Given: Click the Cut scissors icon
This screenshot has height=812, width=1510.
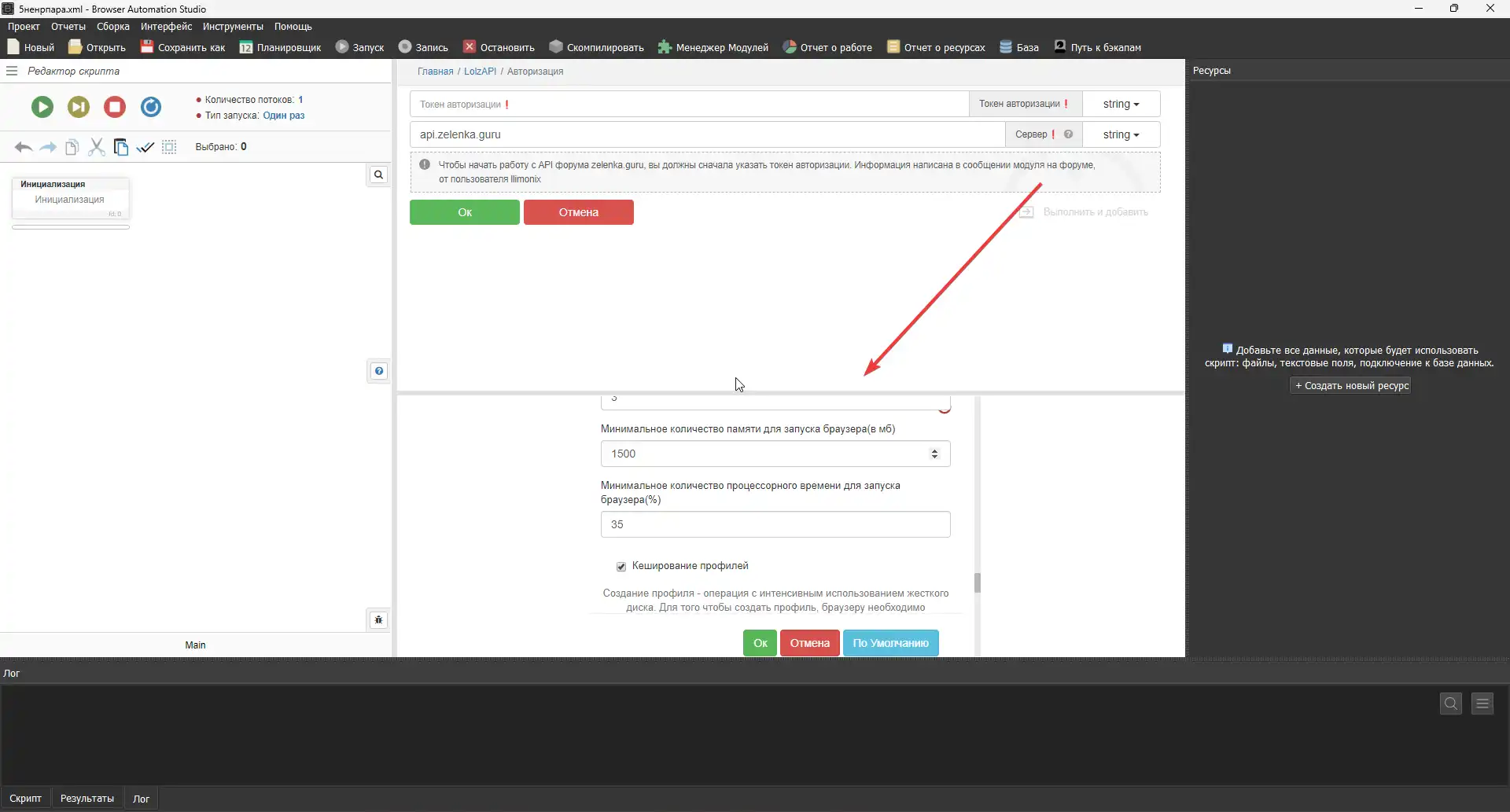Looking at the screenshot, I should (97, 147).
